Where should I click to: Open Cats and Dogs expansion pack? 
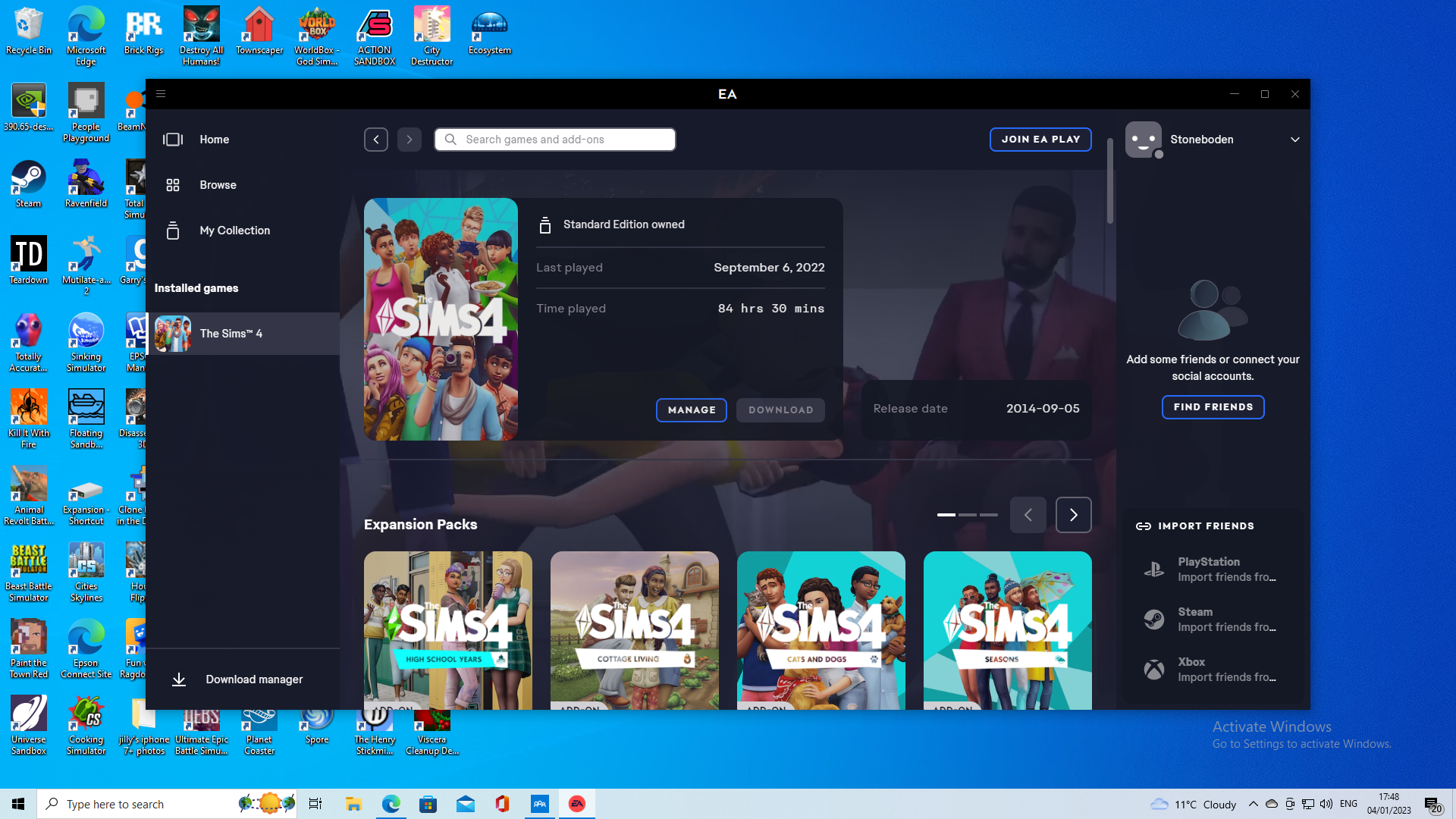point(821,630)
